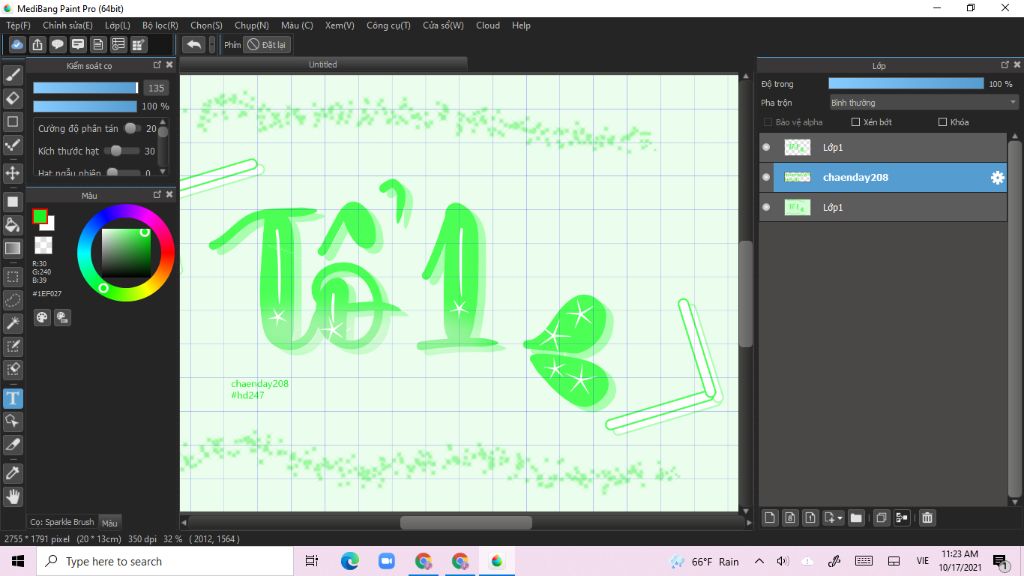This screenshot has height=576, width=1024.
Task: Select the Gradient tool
Action: (x=12, y=248)
